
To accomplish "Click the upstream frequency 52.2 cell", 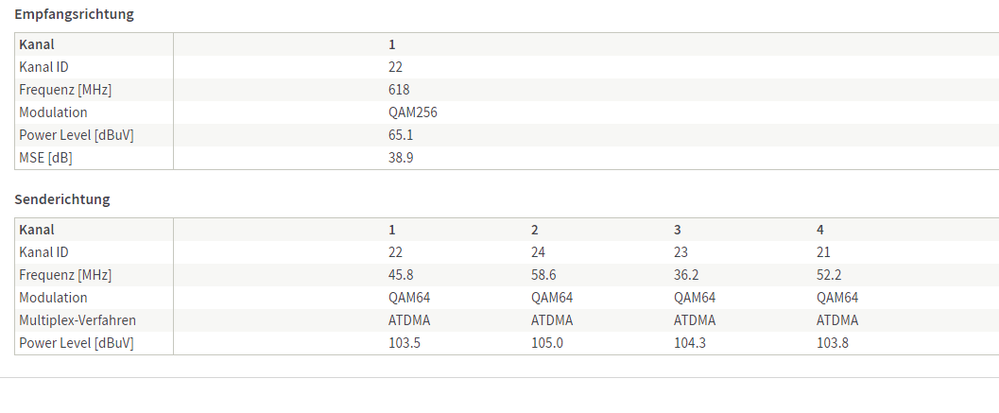I will click(x=829, y=275).
